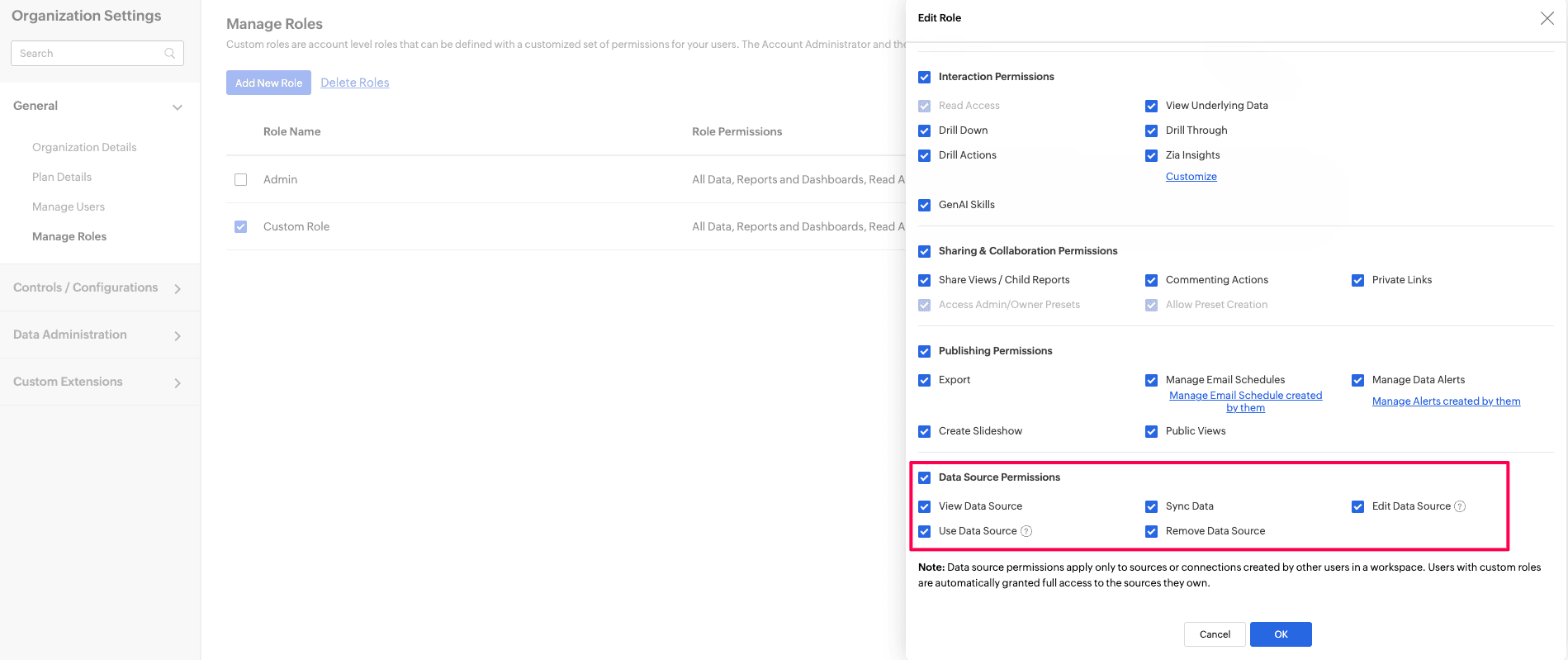
Task: Click the Add New Role button
Action: (x=268, y=83)
